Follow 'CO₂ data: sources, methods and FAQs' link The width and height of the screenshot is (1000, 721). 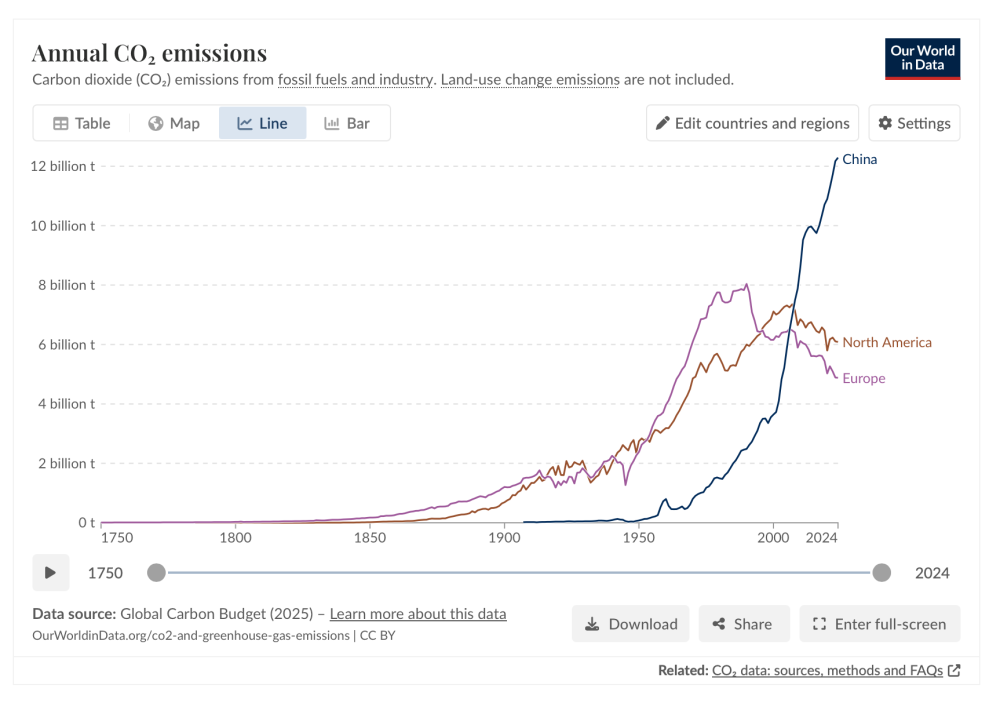[827, 671]
